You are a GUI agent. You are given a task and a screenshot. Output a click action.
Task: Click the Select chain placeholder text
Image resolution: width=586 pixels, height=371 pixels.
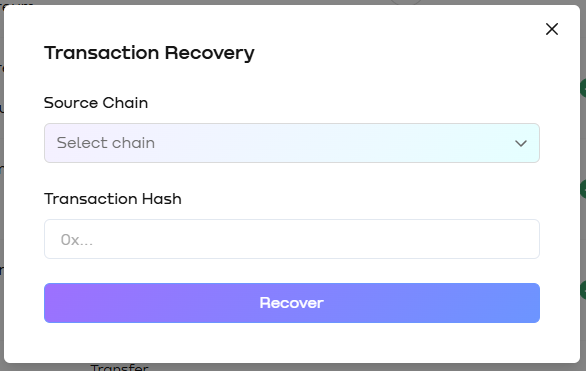106,143
